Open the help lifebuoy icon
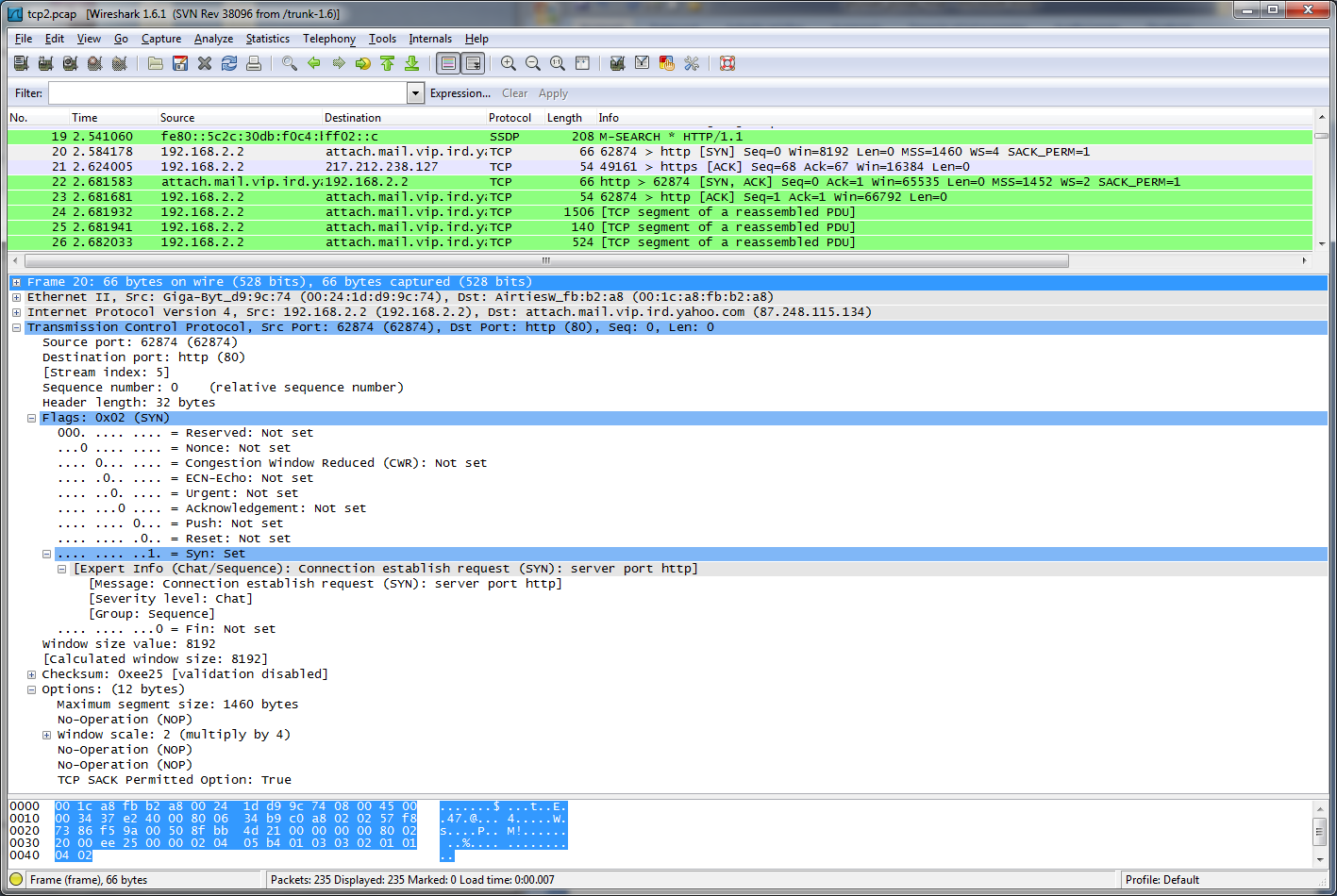This screenshot has height=896, width=1337. [x=727, y=63]
